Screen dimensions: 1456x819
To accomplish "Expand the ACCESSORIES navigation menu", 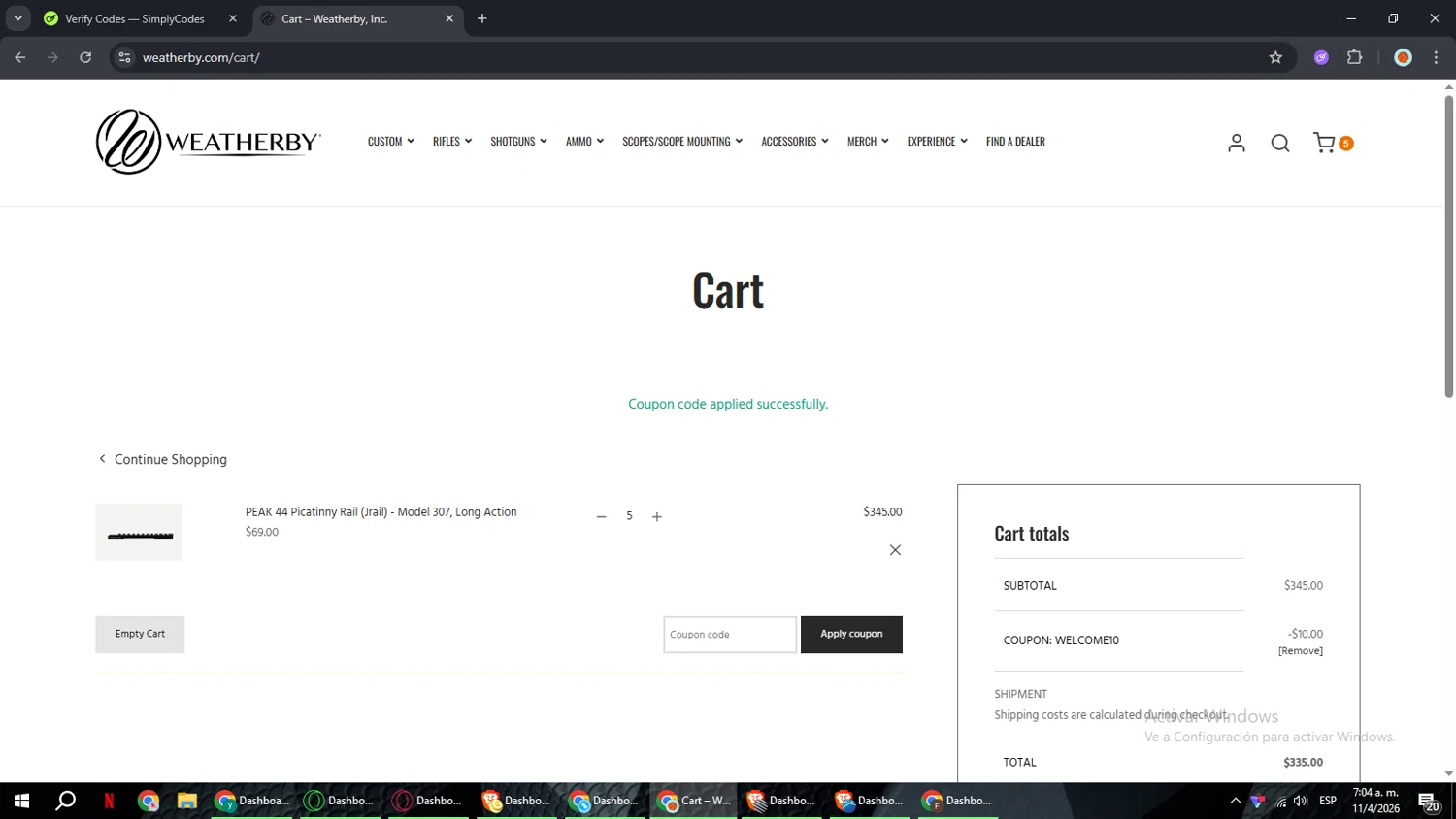I will pyautogui.click(x=795, y=142).
